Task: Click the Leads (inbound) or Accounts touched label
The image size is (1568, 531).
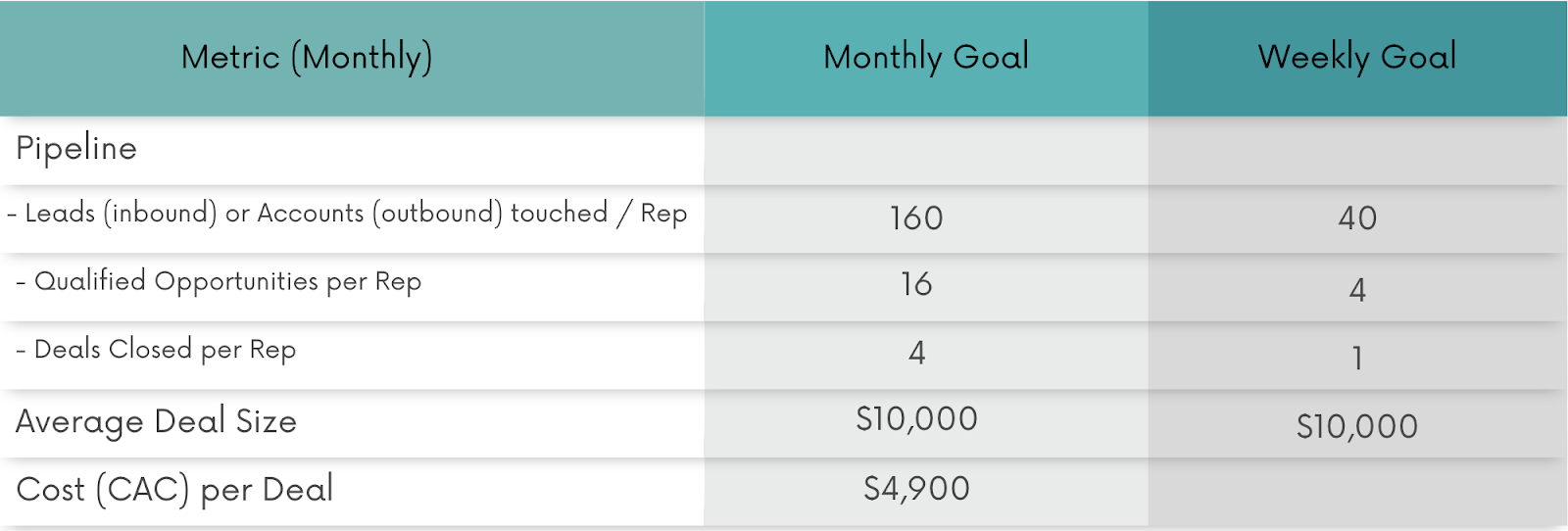Action: (x=347, y=214)
